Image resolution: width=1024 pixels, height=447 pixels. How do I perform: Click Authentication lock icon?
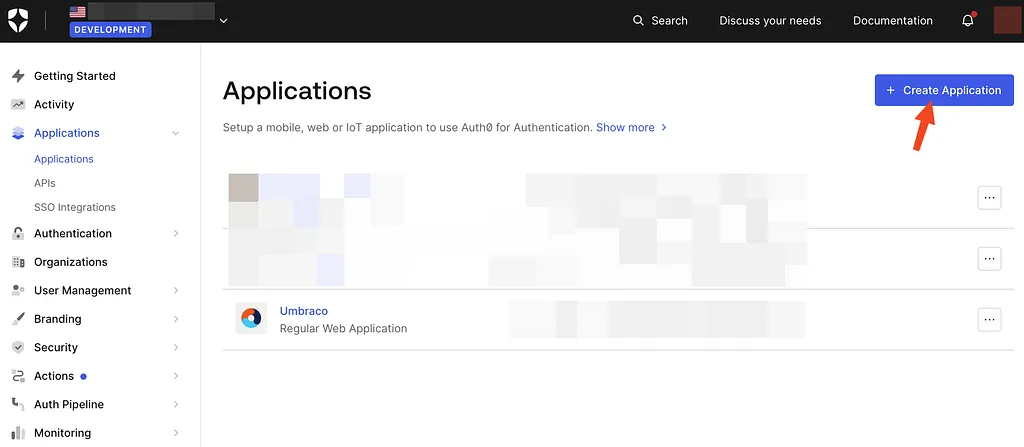pyautogui.click(x=18, y=233)
